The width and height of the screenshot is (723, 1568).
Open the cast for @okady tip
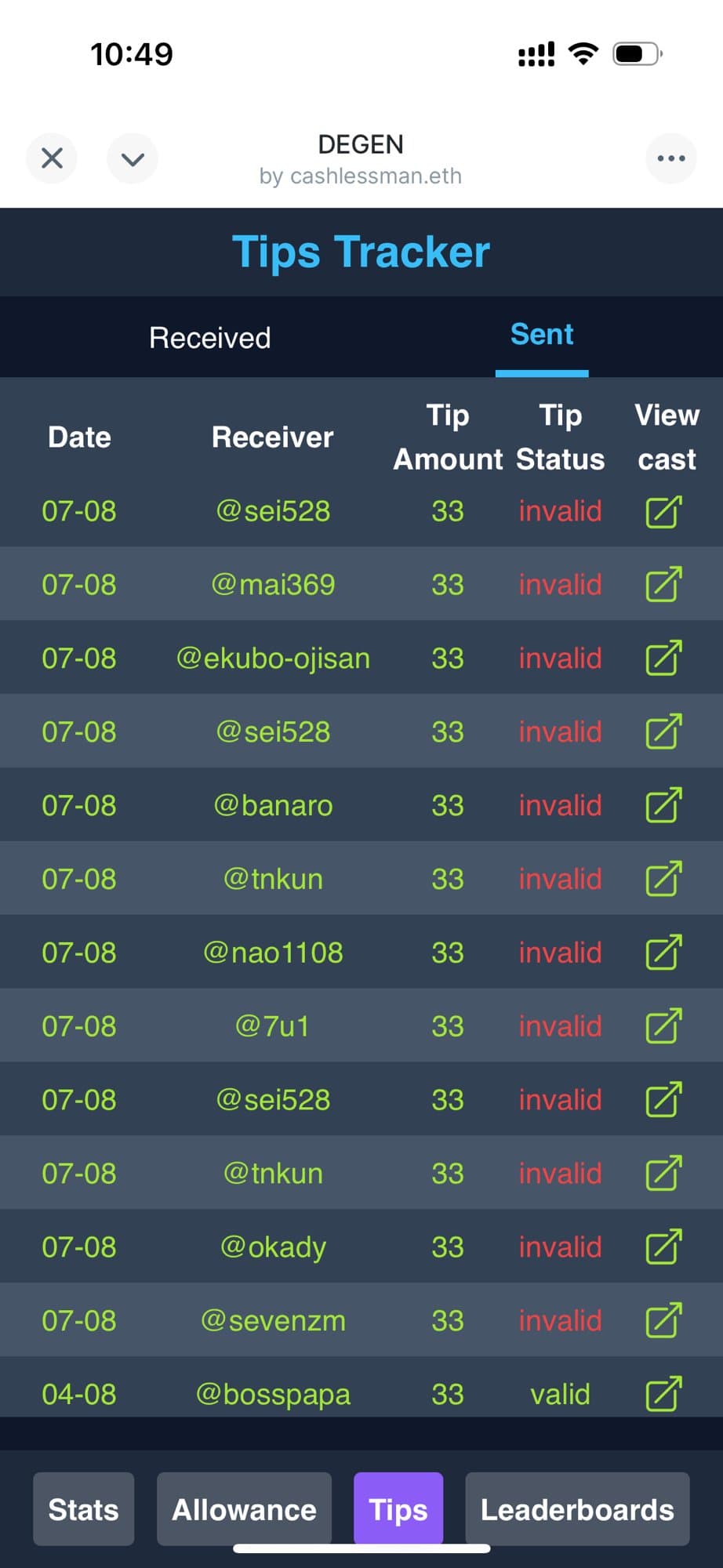pyautogui.click(x=663, y=1247)
